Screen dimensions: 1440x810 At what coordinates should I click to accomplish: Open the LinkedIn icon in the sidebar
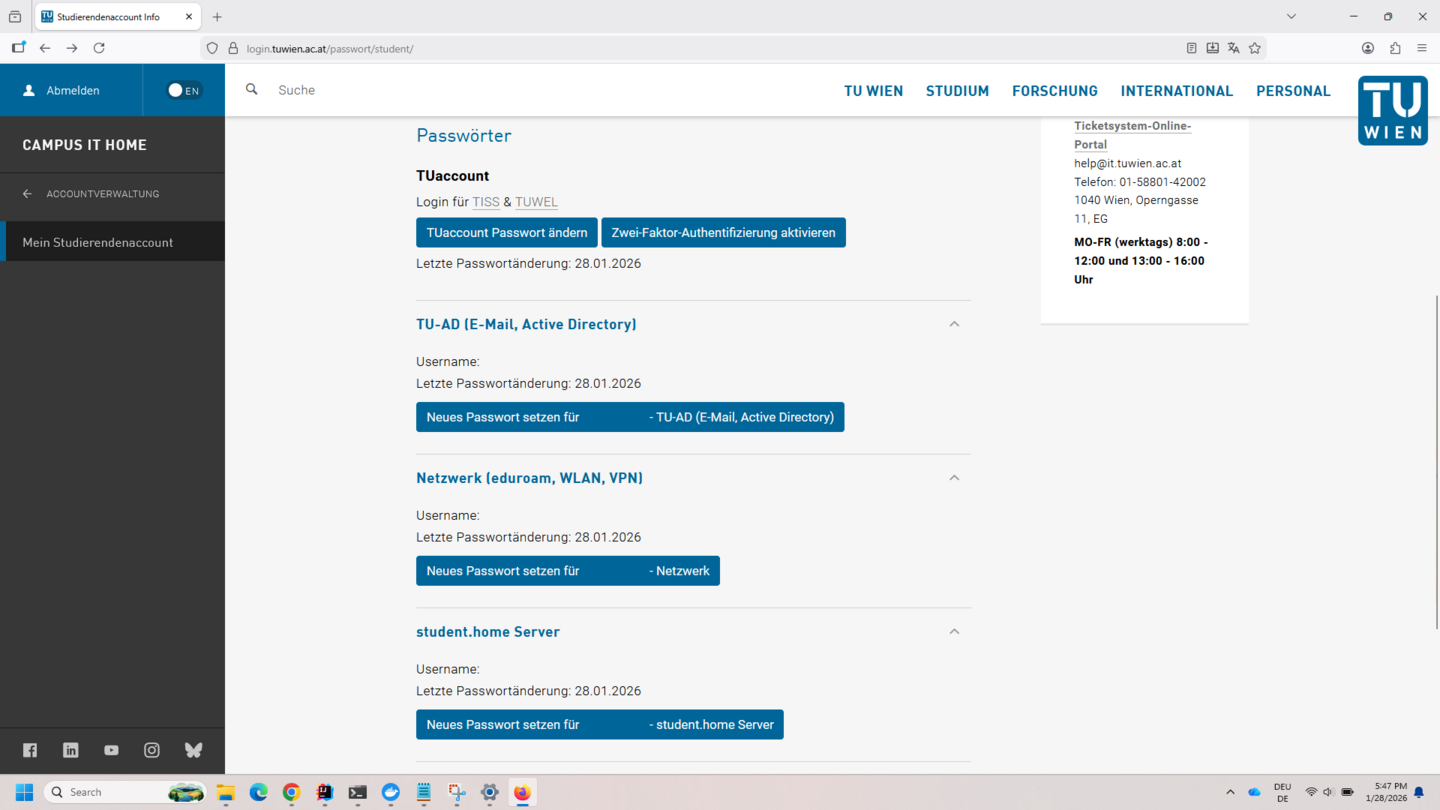click(70, 750)
